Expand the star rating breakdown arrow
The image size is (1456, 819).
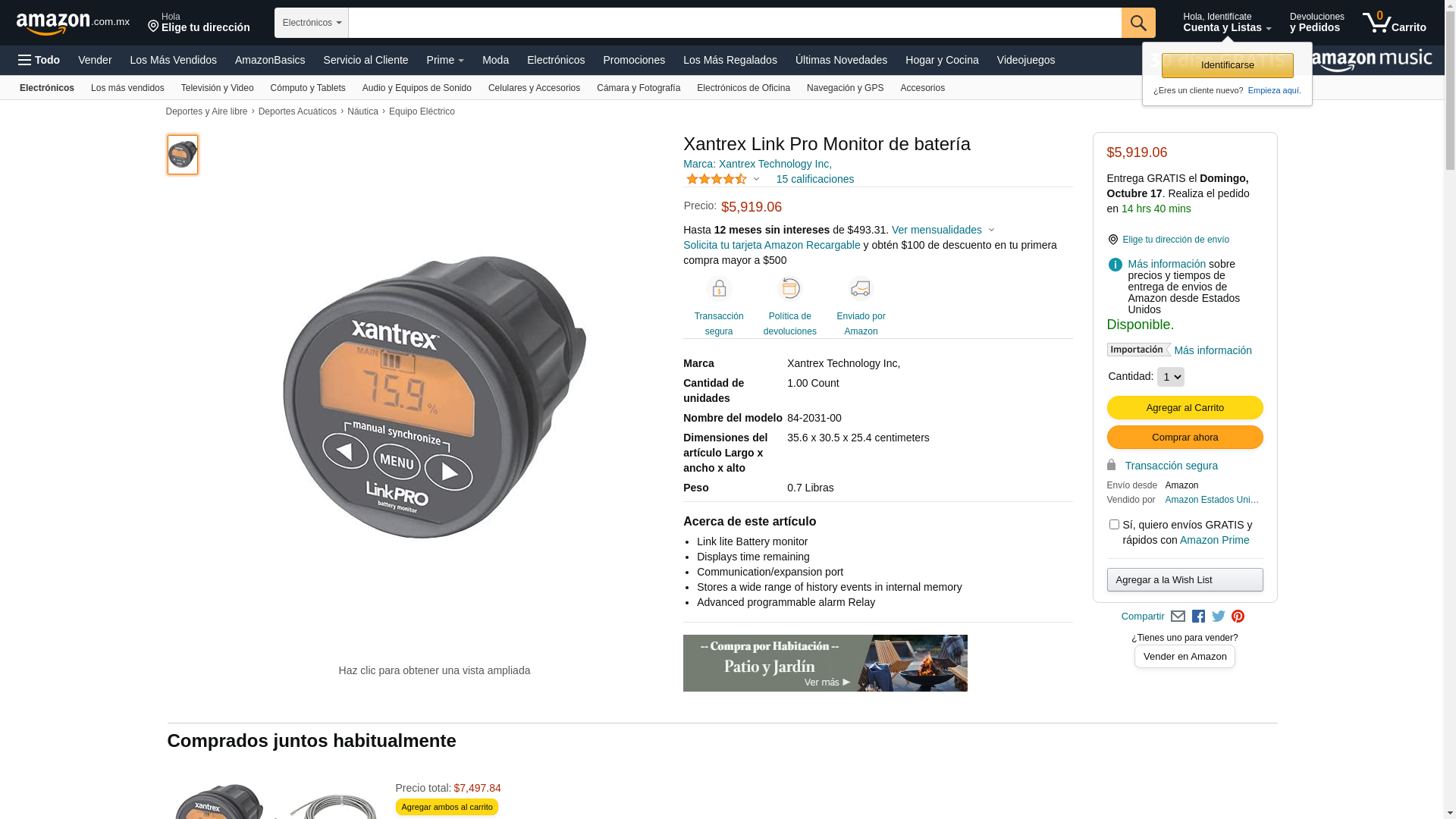pos(756,180)
